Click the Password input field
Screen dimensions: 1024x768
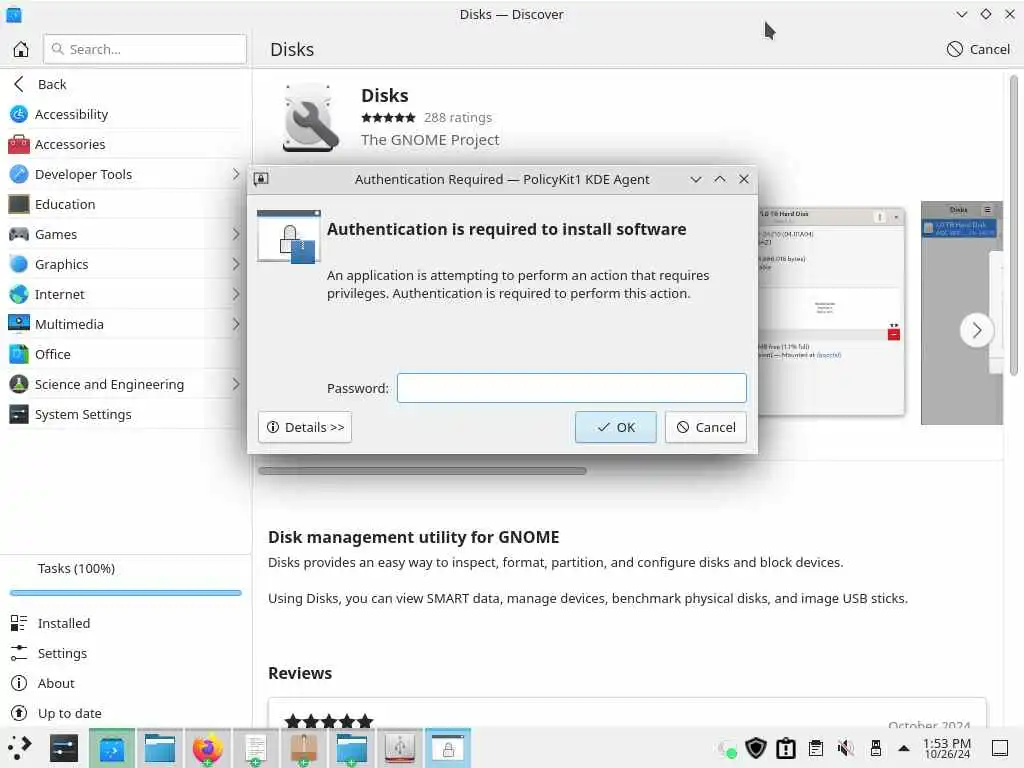point(571,388)
